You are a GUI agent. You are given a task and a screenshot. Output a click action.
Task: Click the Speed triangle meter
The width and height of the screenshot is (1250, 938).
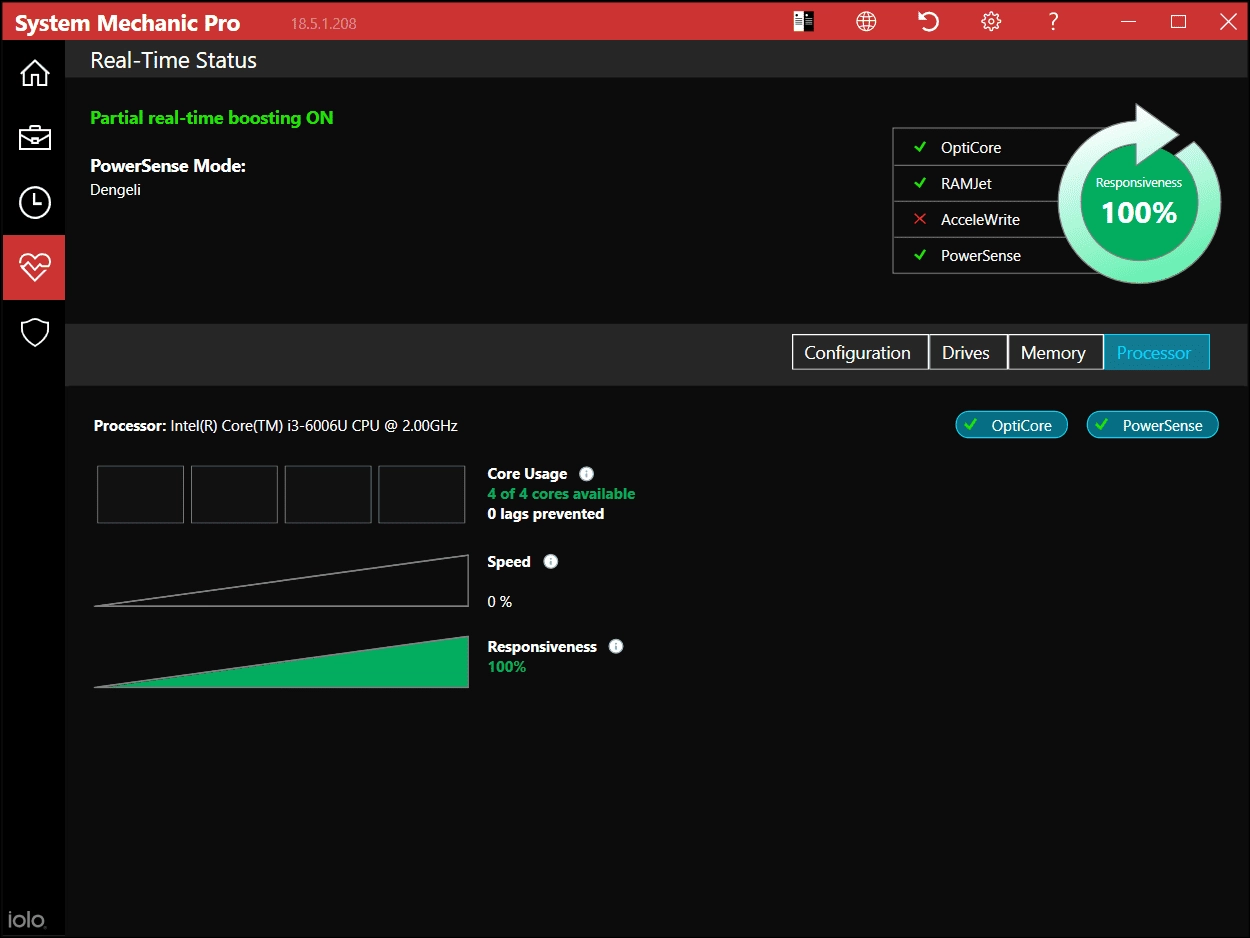click(x=281, y=581)
